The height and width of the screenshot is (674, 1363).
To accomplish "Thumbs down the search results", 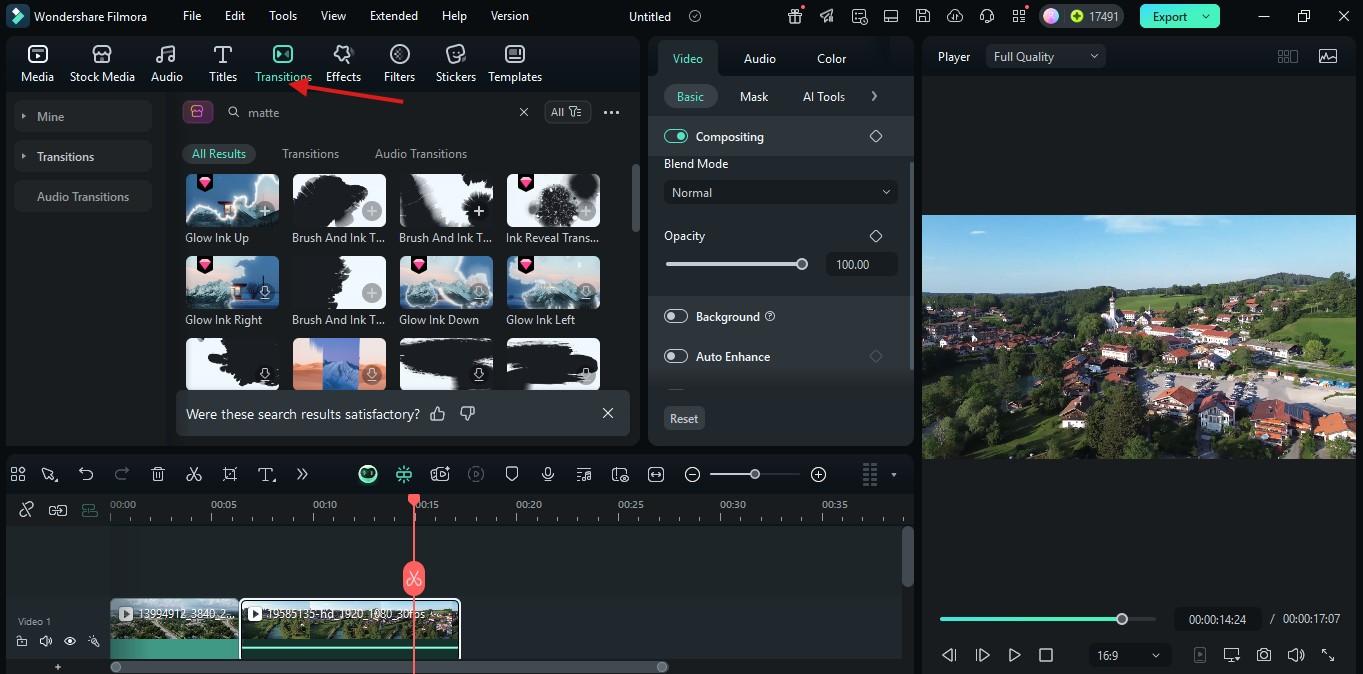I will click(467, 413).
